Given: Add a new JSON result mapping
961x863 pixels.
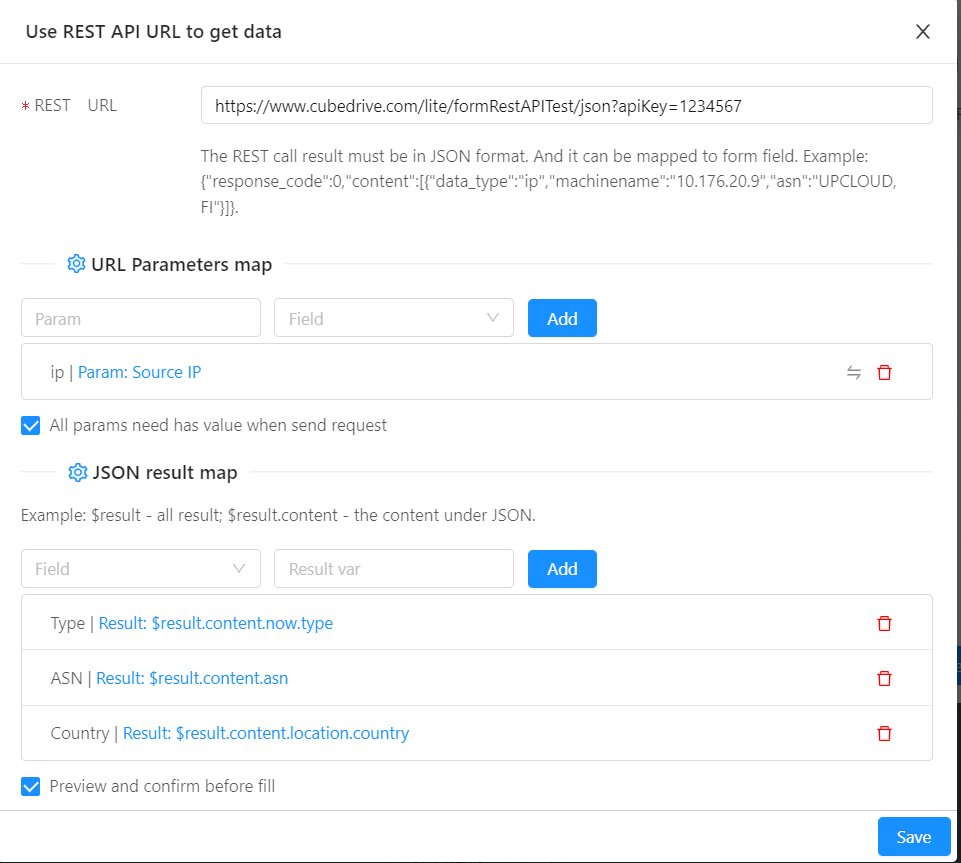Looking at the screenshot, I should click(x=562, y=569).
